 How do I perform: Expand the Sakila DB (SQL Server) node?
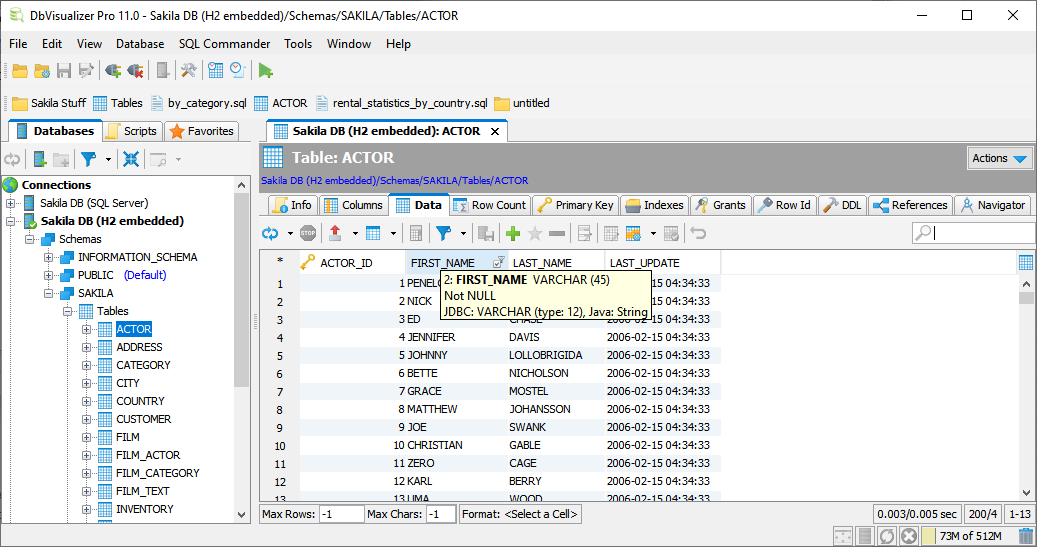[x=11, y=203]
